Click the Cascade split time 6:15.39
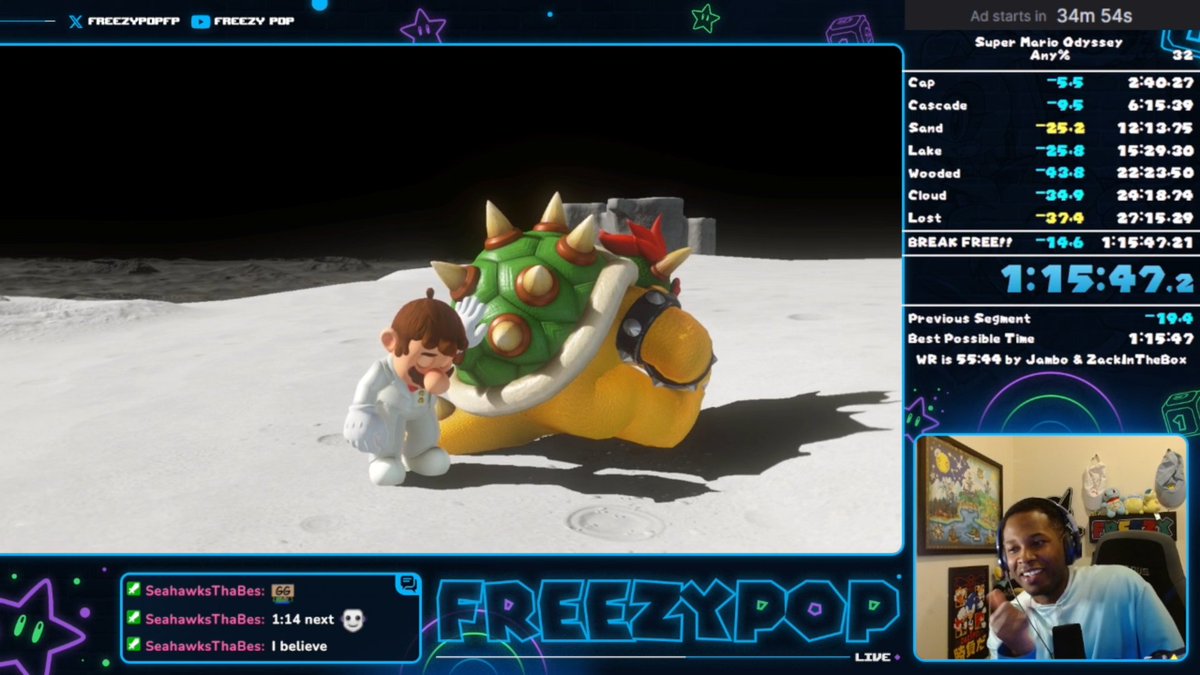Image resolution: width=1200 pixels, height=675 pixels. click(x=1161, y=105)
